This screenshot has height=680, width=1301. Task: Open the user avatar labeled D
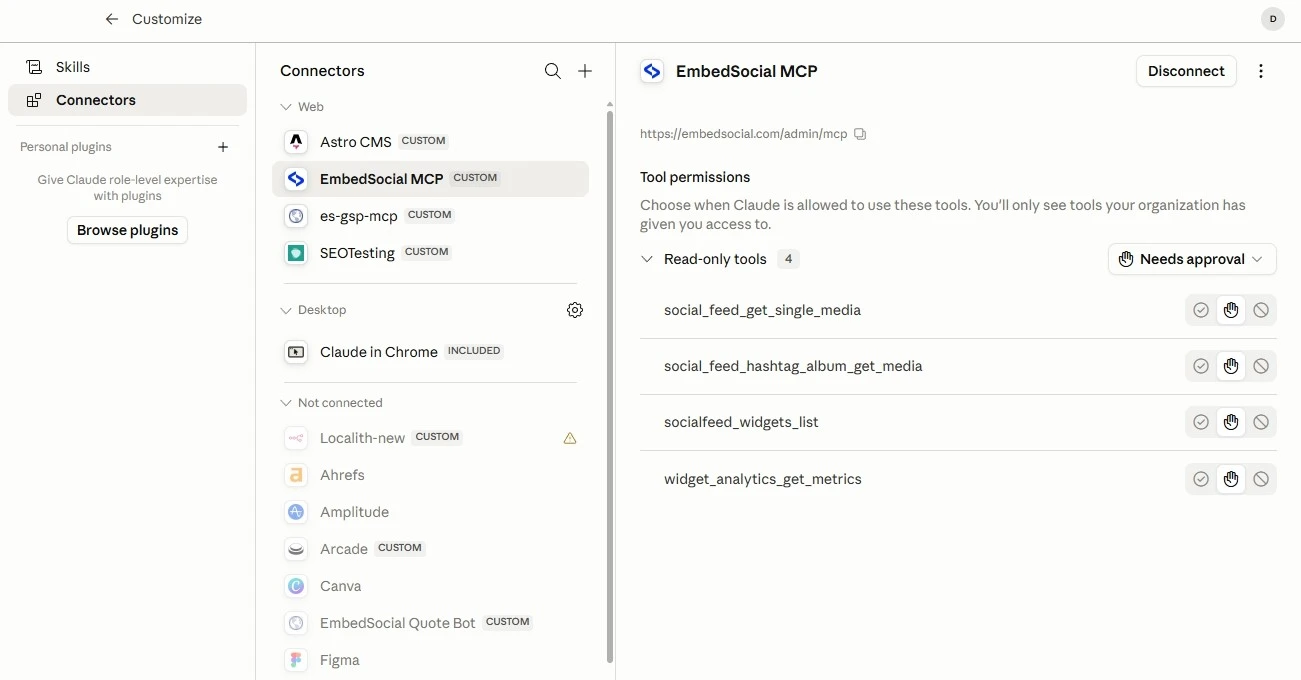pyautogui.click(x=1273, y=19)
